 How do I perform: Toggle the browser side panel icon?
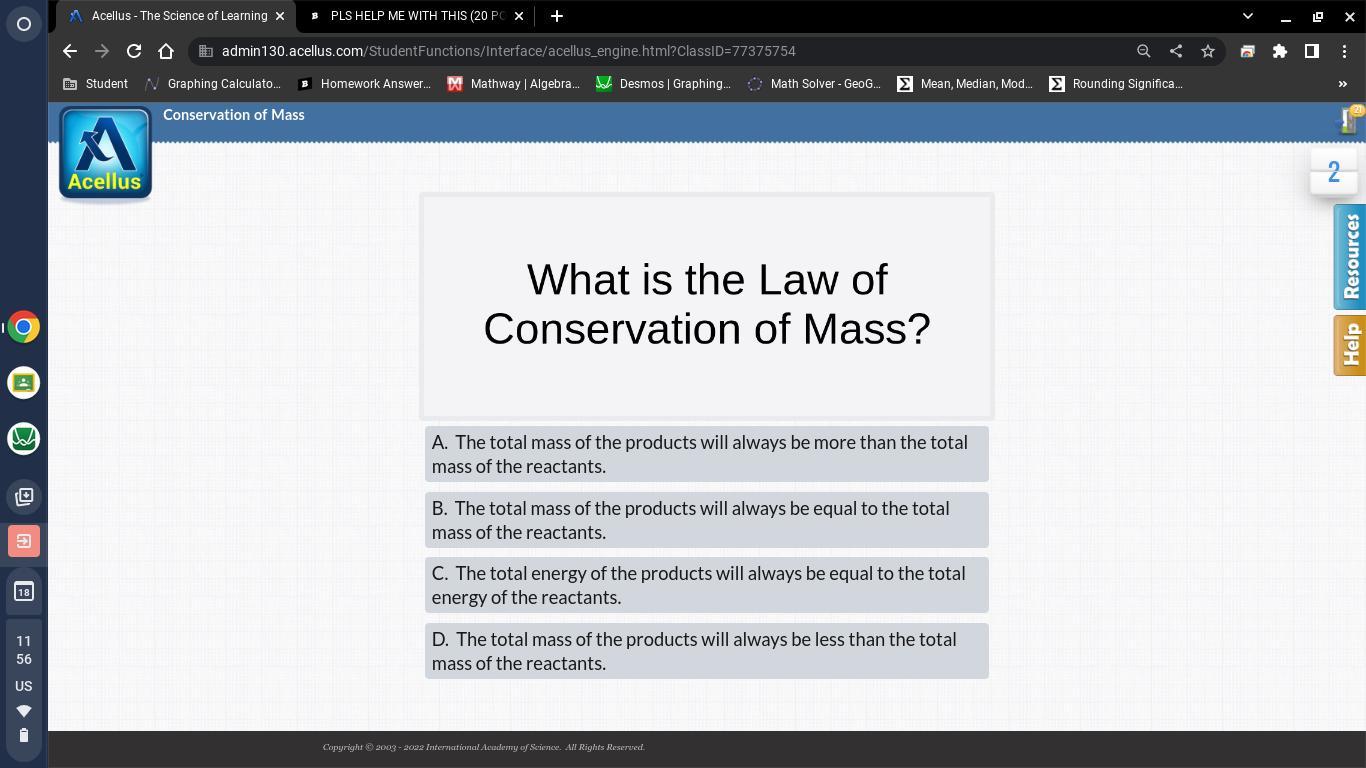click(1312, 51)
